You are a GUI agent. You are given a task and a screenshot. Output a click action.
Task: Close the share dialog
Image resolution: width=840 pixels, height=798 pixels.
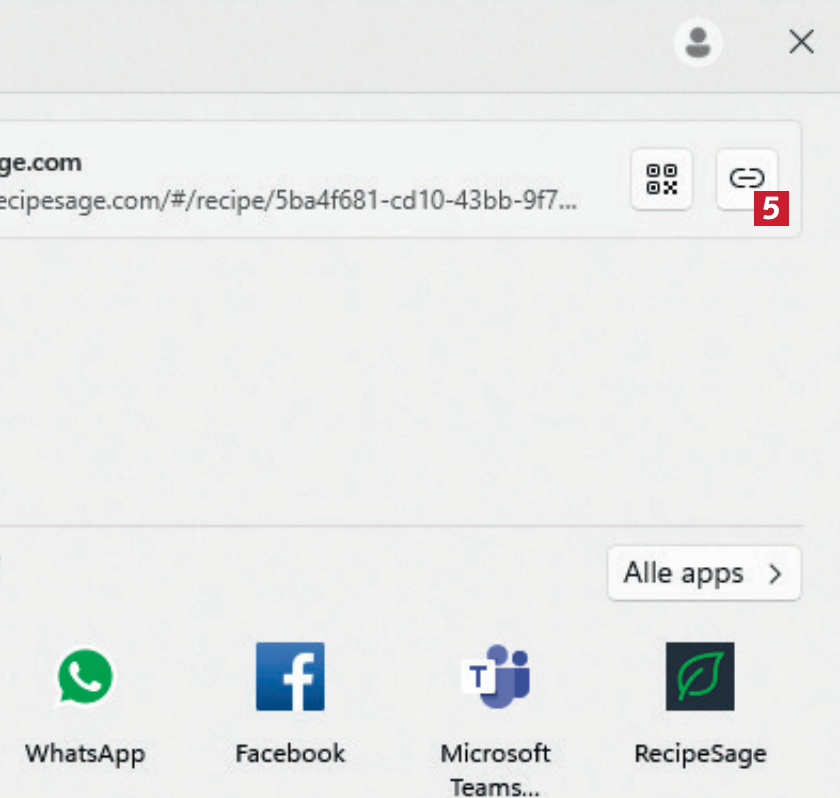[801, 42]
